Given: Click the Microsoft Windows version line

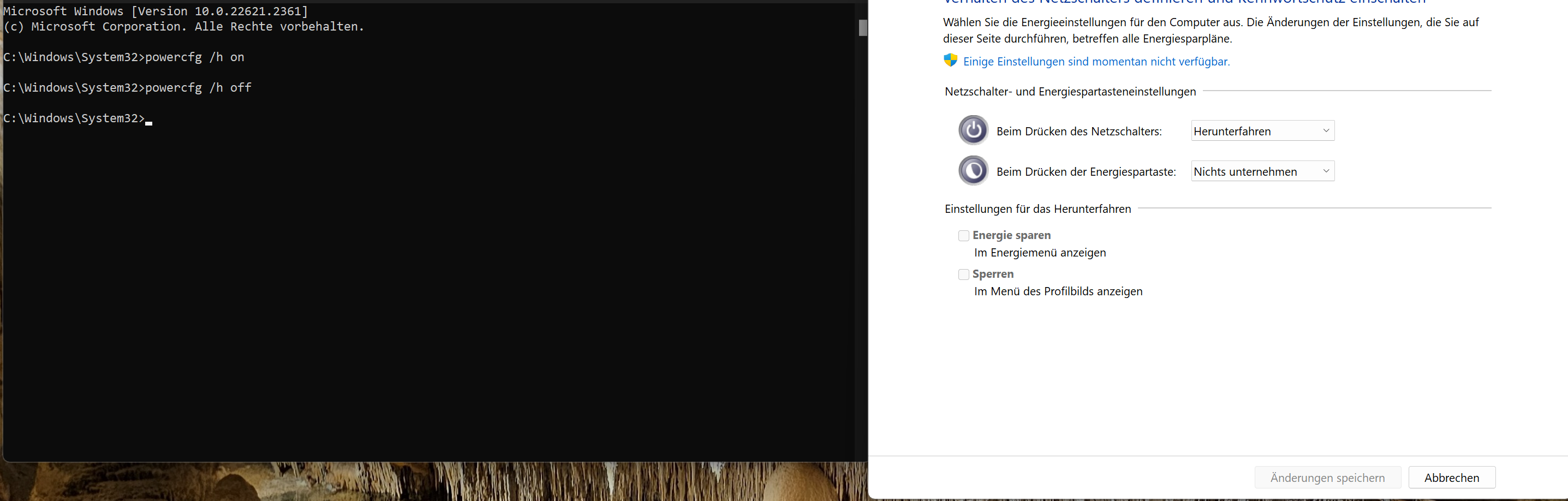Looking at the screenshot, I should (156, 11).
